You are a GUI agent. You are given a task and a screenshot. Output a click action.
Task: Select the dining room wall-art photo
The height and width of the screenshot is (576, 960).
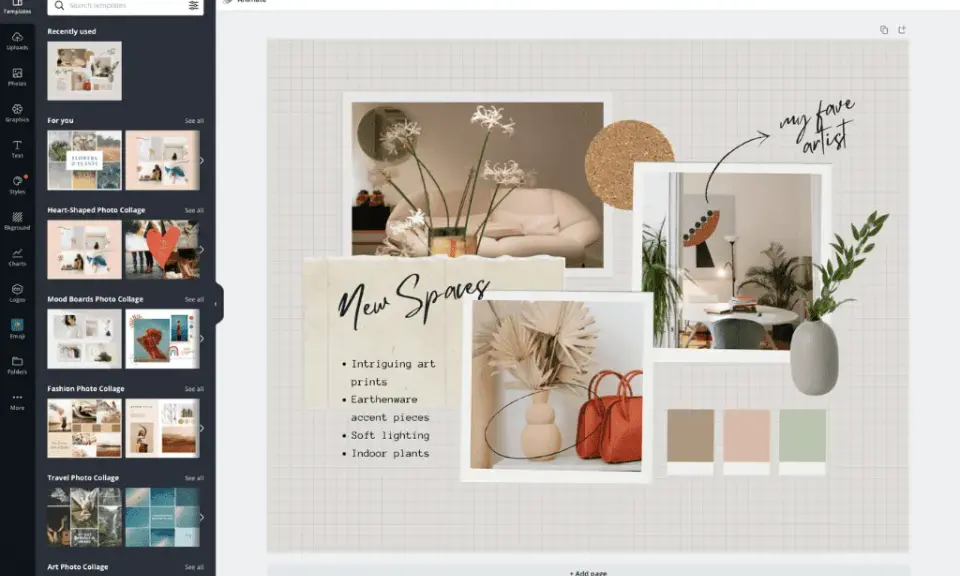pos(732,261)
